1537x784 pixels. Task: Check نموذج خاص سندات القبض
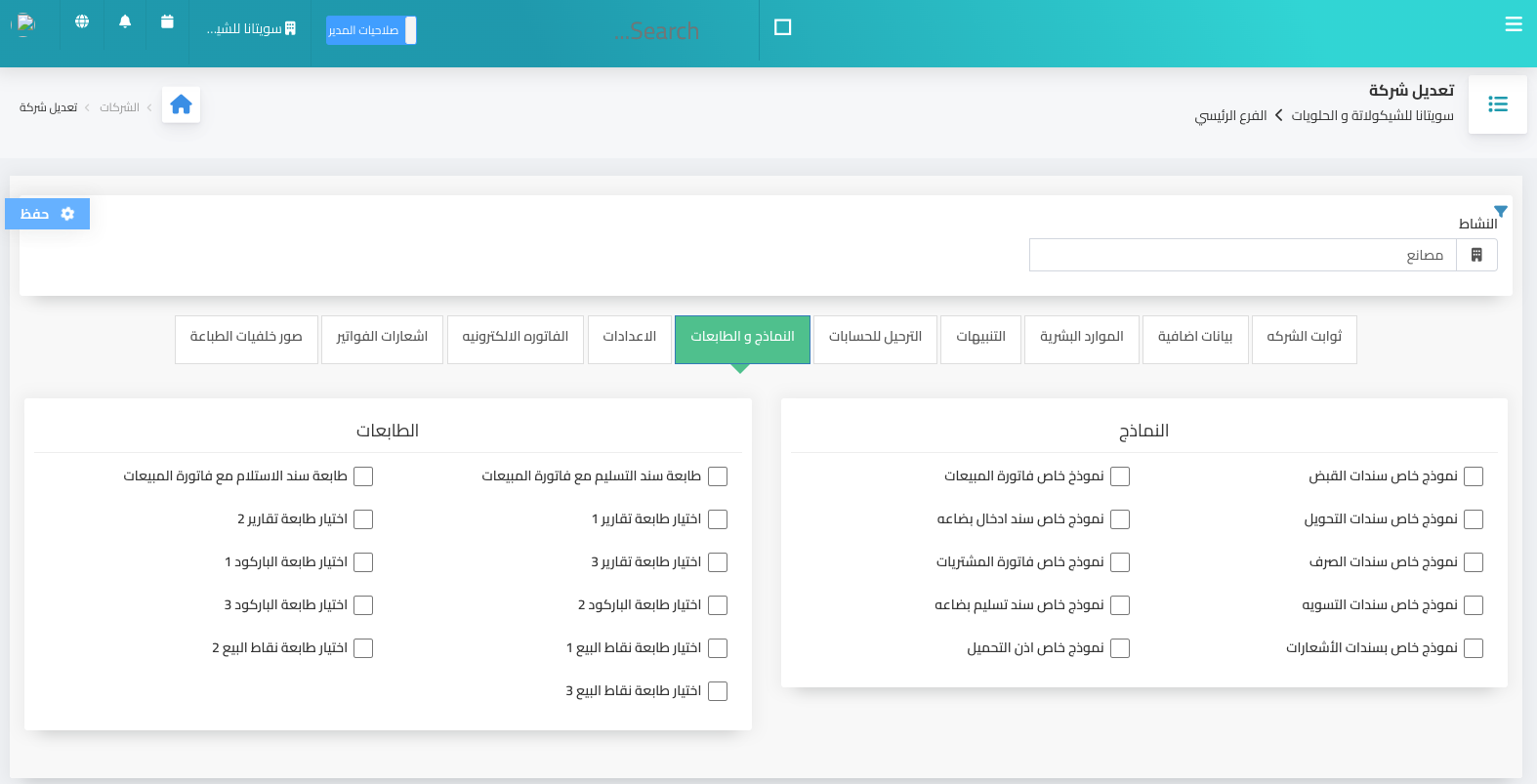(1474, 476)
